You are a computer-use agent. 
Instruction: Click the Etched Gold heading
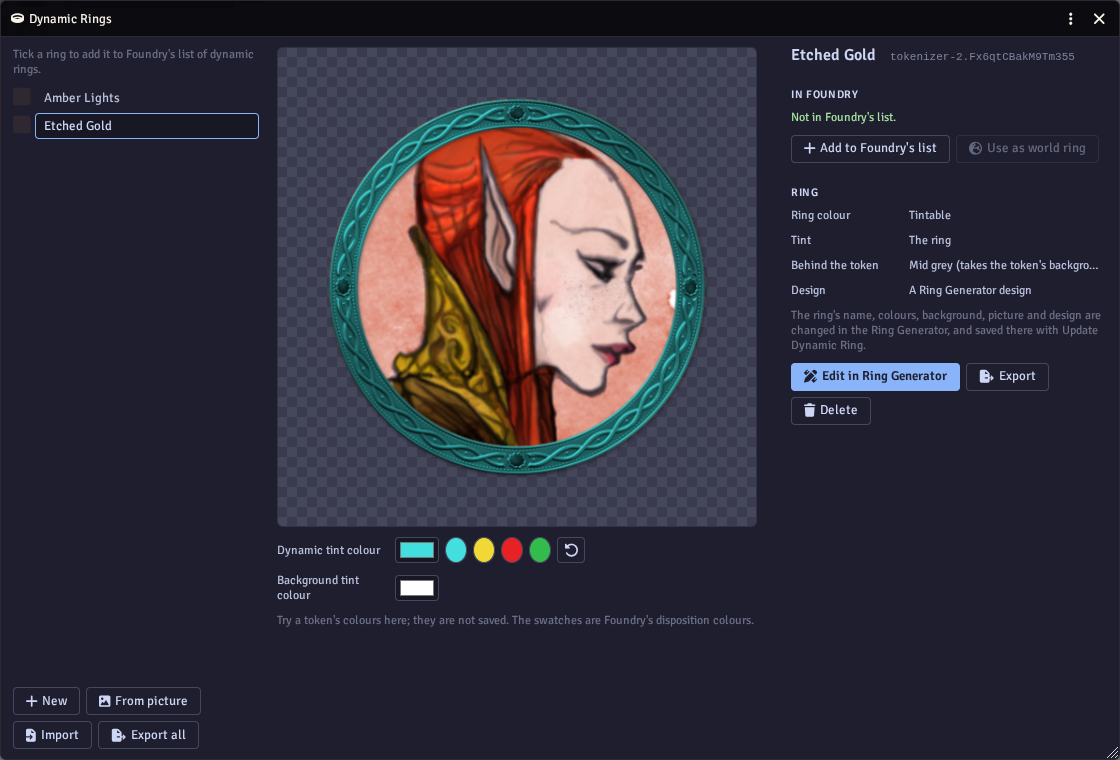[833, 55]
